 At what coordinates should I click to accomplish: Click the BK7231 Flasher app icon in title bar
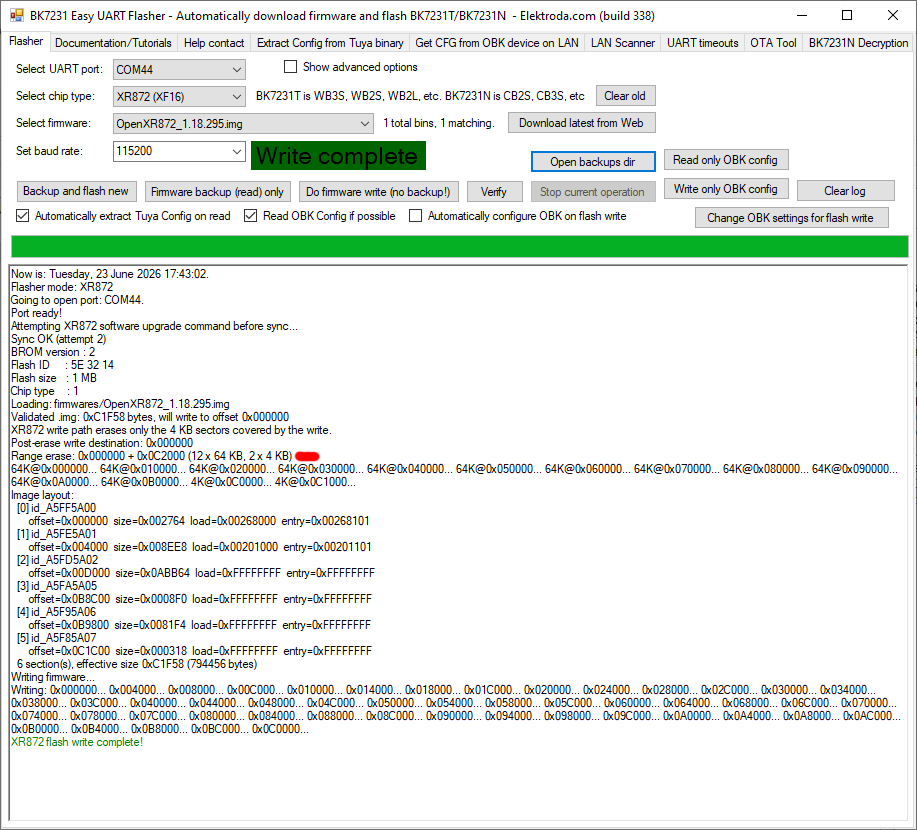point(17,16)
